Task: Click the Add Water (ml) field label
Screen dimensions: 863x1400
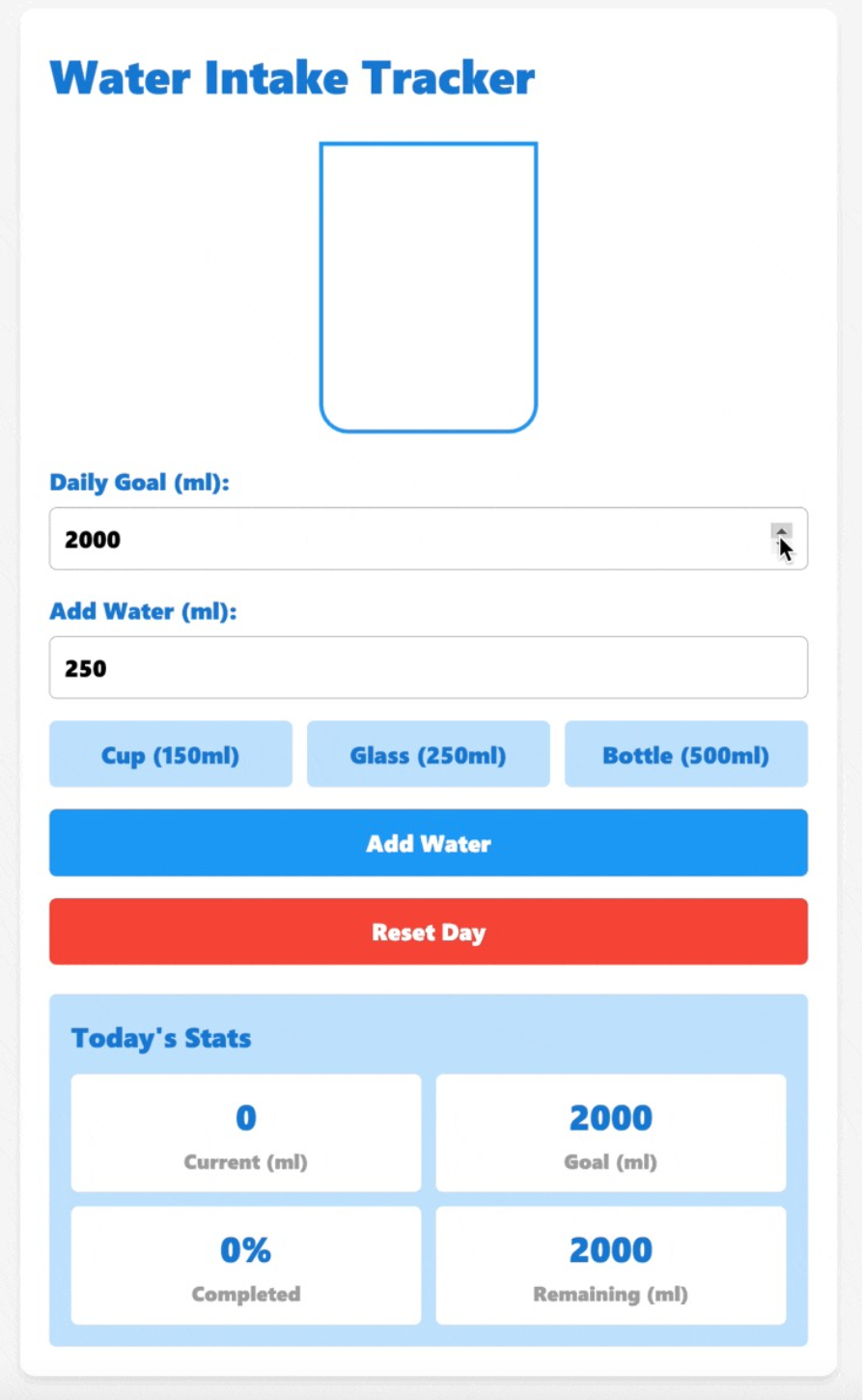Action: pos(143,611)
